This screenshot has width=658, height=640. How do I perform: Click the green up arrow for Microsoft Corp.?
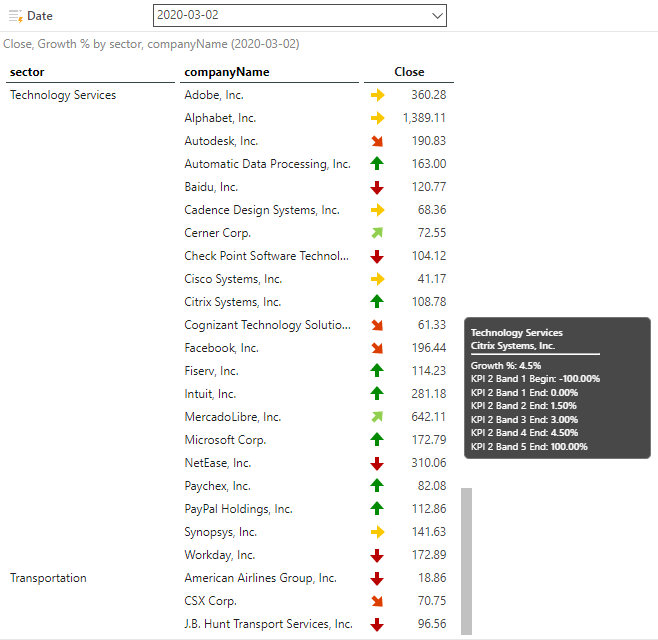pos(377,440)
